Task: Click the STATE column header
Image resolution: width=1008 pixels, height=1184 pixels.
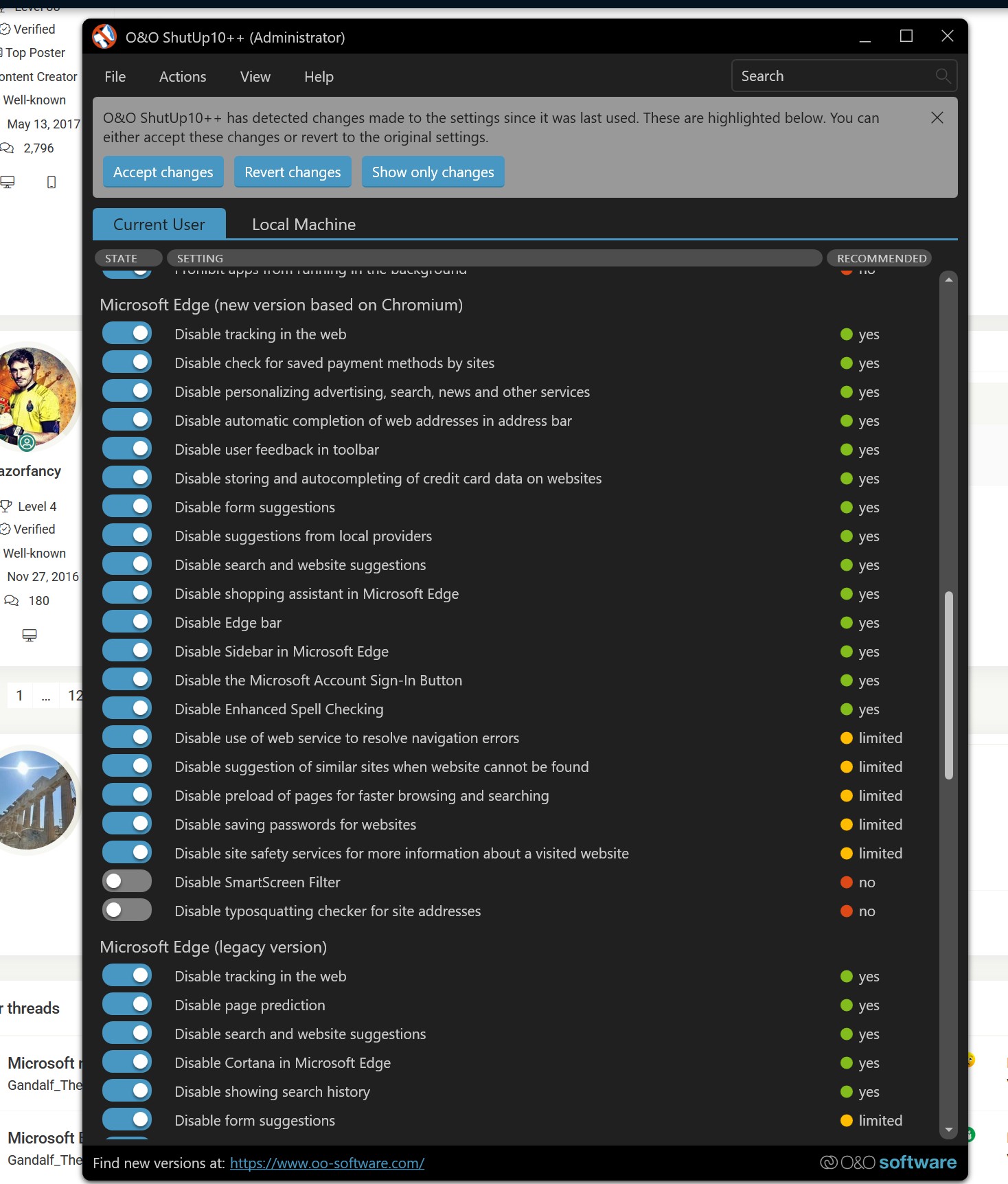Action: tap(128, 258)
